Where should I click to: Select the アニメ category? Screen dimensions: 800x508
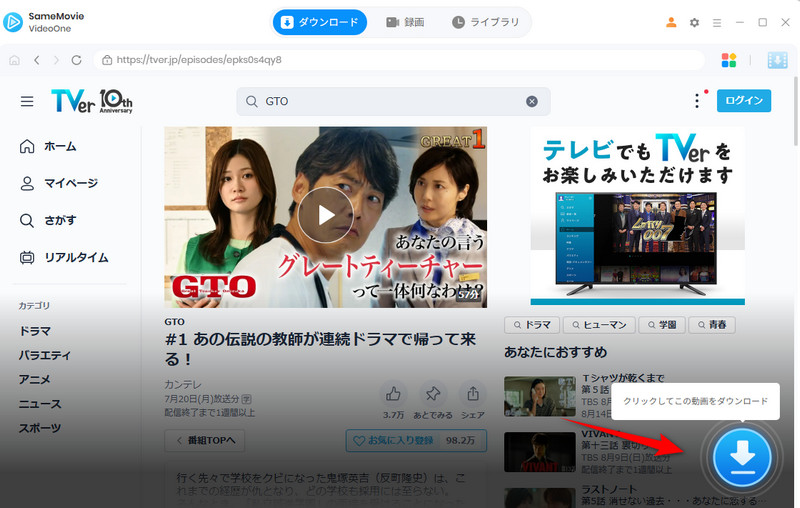click(x=35, y=379)
